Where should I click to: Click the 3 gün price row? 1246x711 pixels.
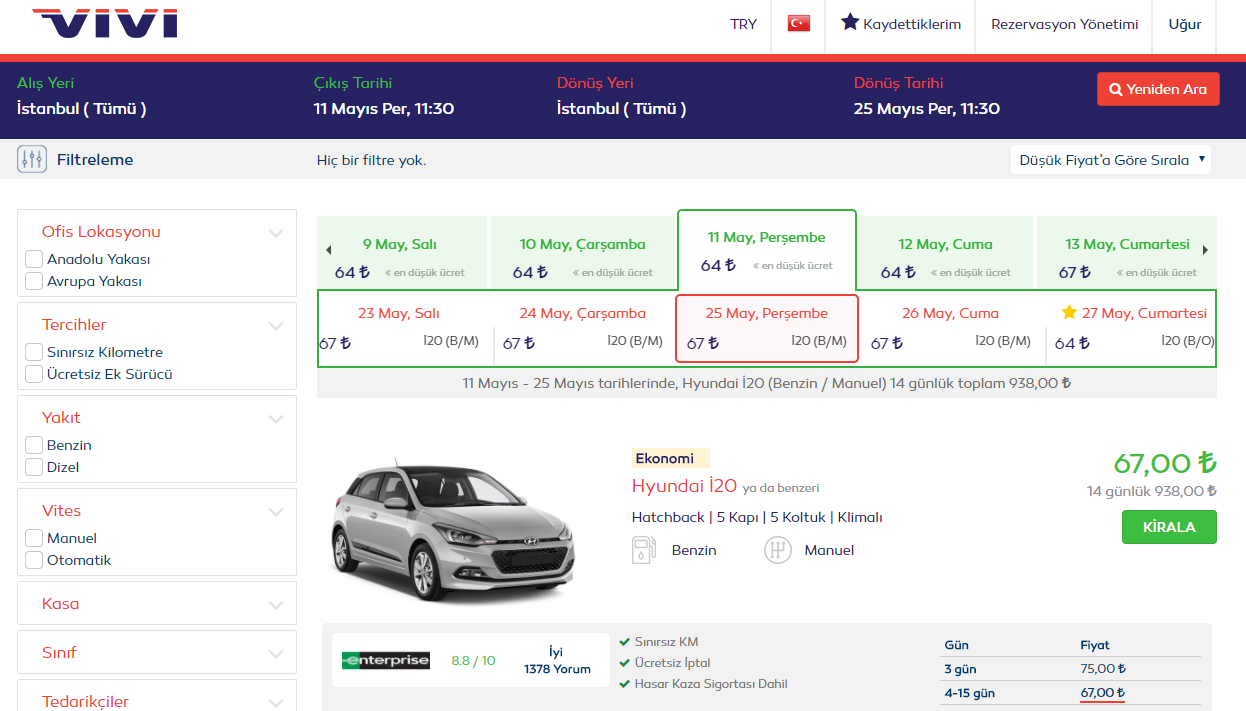pos(1071,669)
